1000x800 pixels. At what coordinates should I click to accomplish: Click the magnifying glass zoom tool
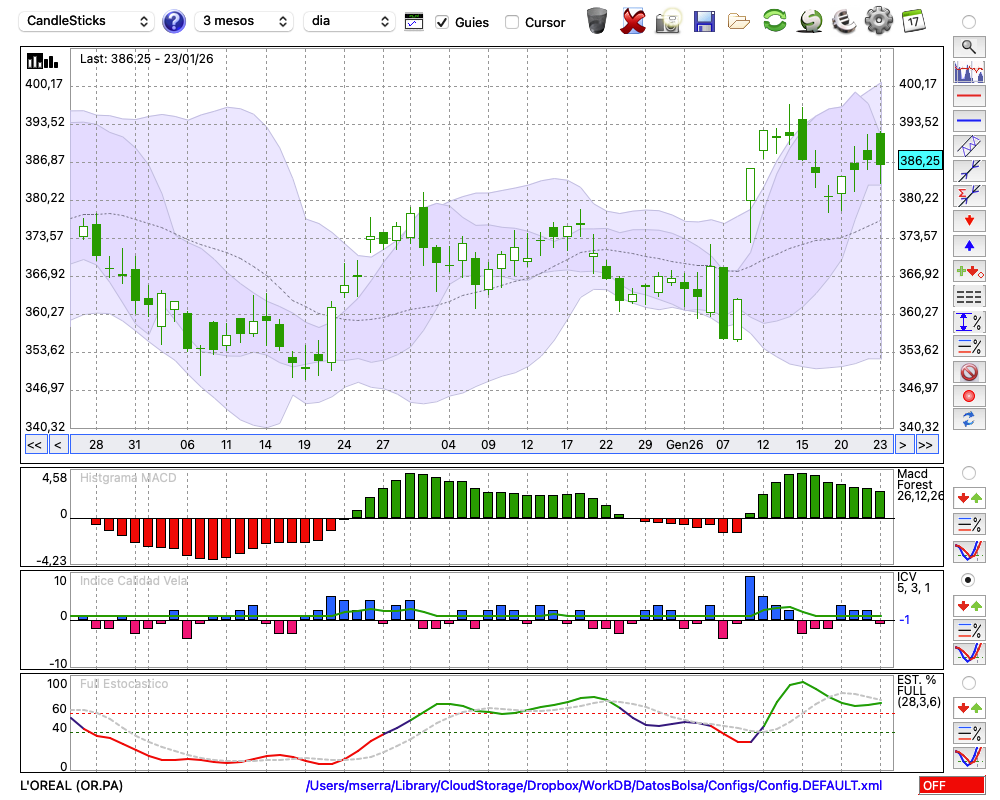968,46
